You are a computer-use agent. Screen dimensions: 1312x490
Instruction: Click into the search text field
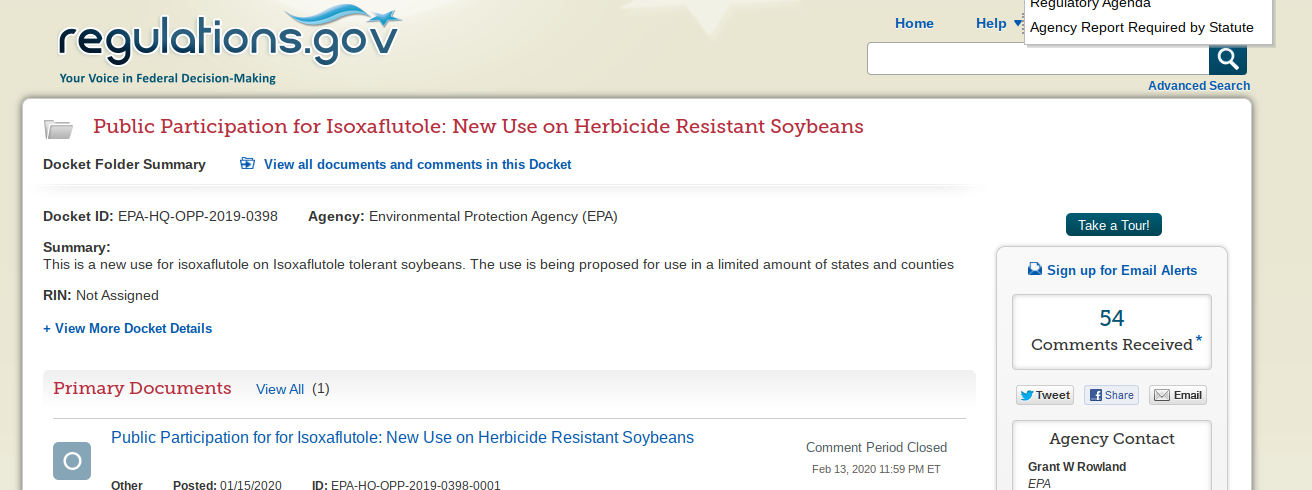[x=1037, y=59]
